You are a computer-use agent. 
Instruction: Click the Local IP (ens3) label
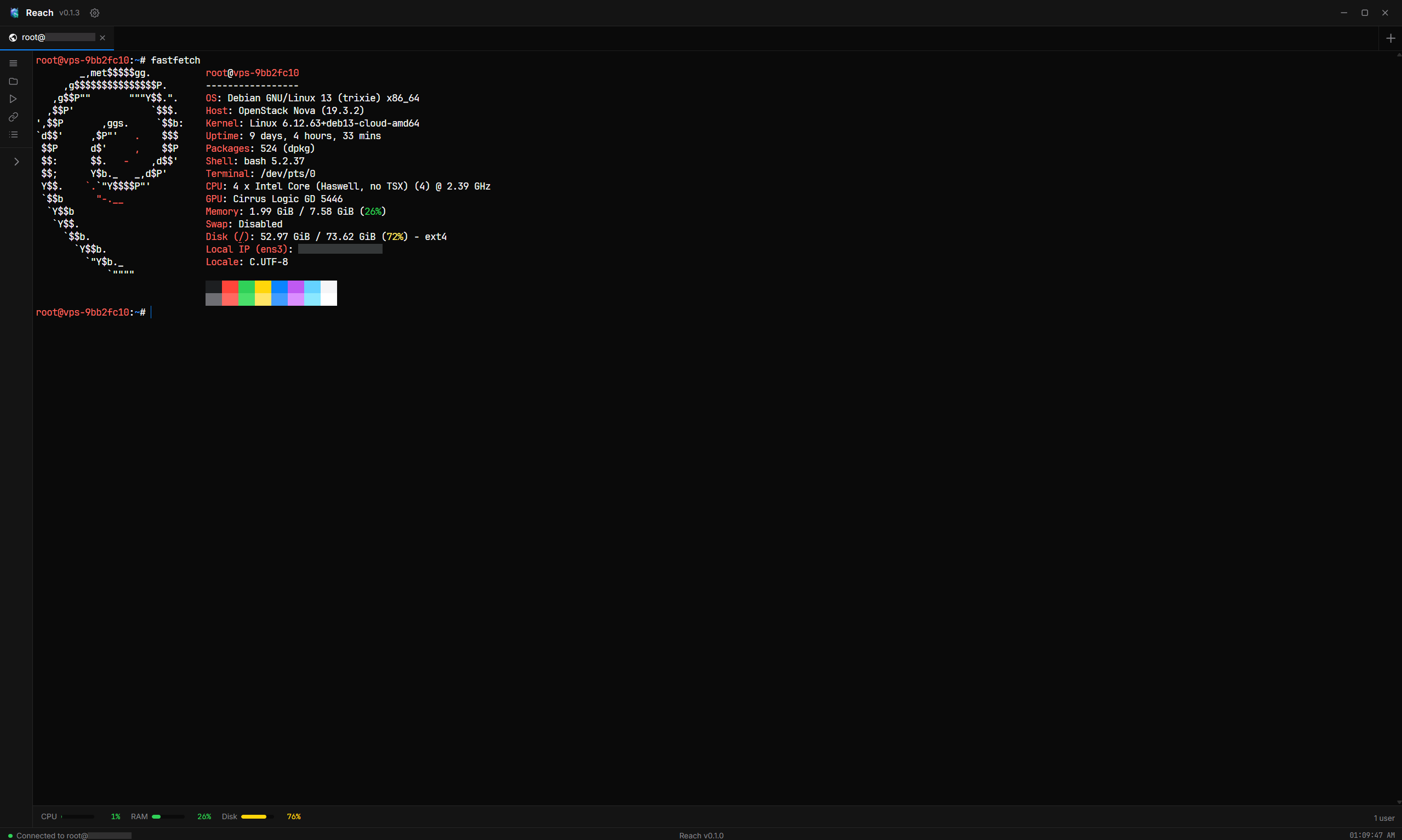pyautogui.click(x=249, y=249)
